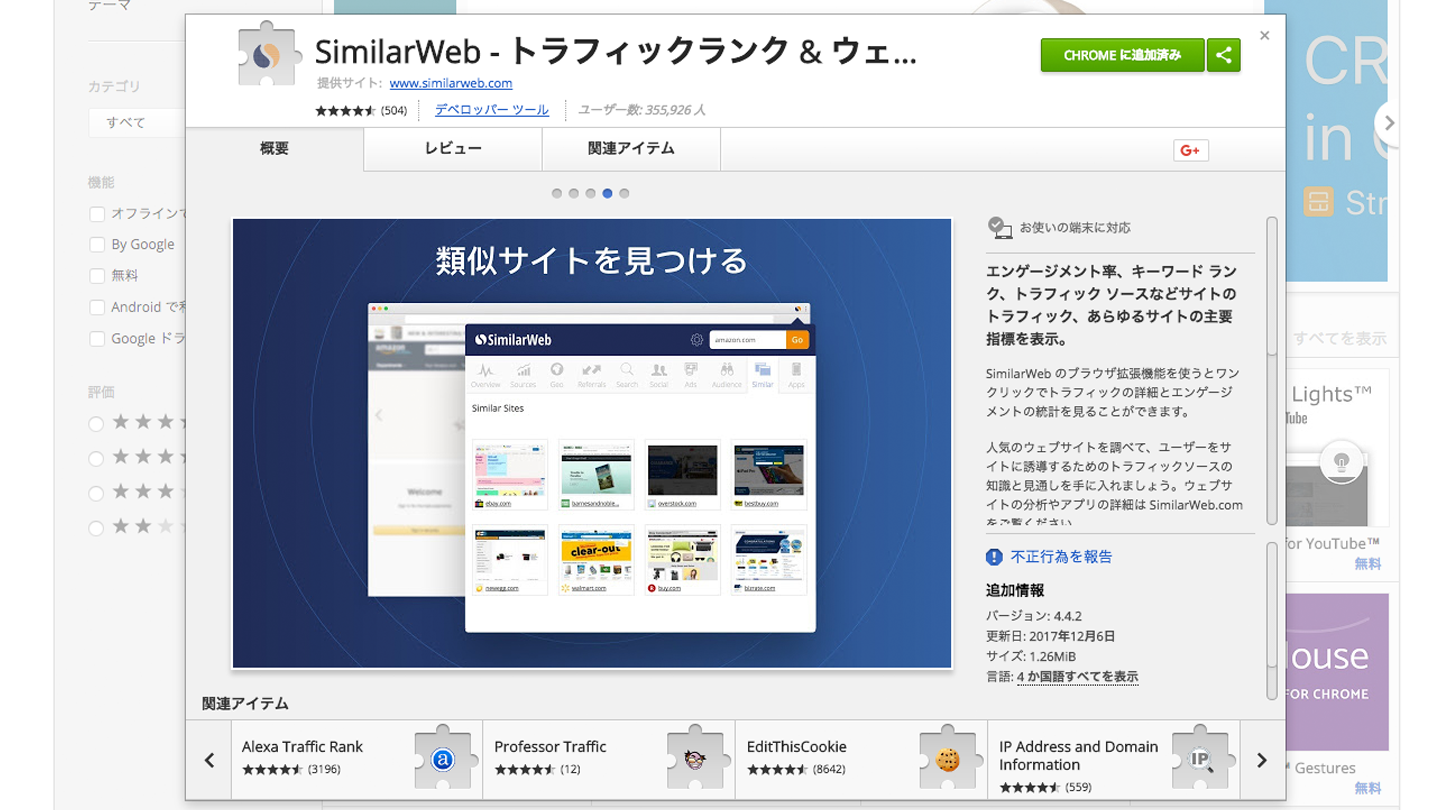Click the SimilarWeb extension puzzle icon
This screenshot has width=1440, height=810.
(x=270, y=56)
